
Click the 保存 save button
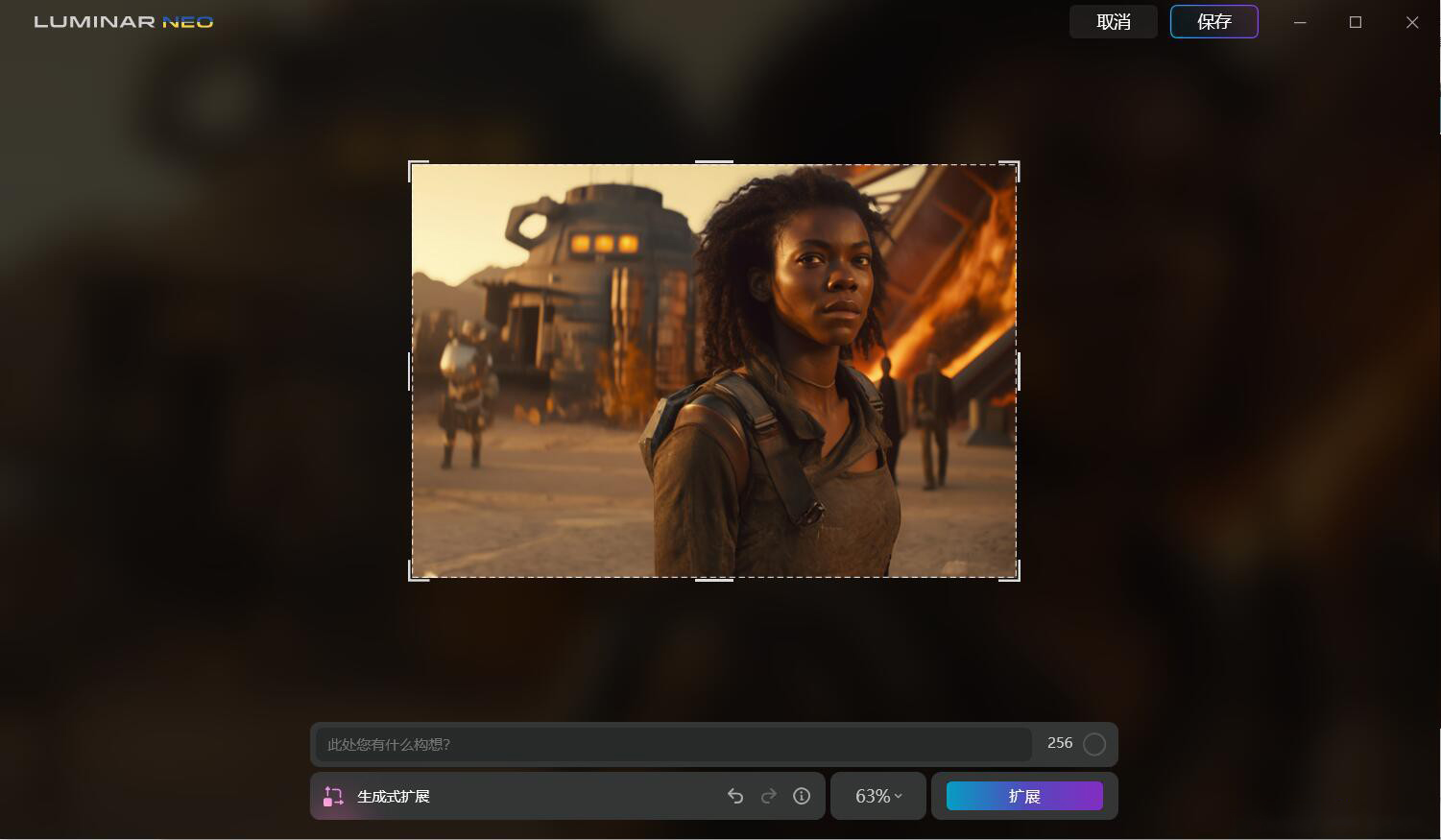[1213, 22]
